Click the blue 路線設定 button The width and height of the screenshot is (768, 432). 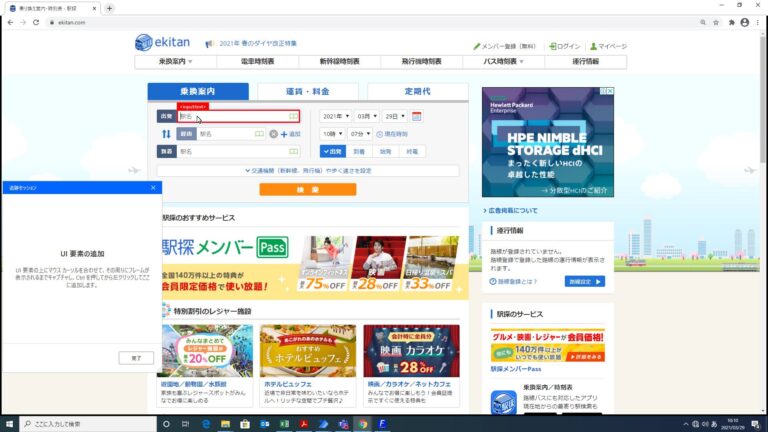[585, 282]
